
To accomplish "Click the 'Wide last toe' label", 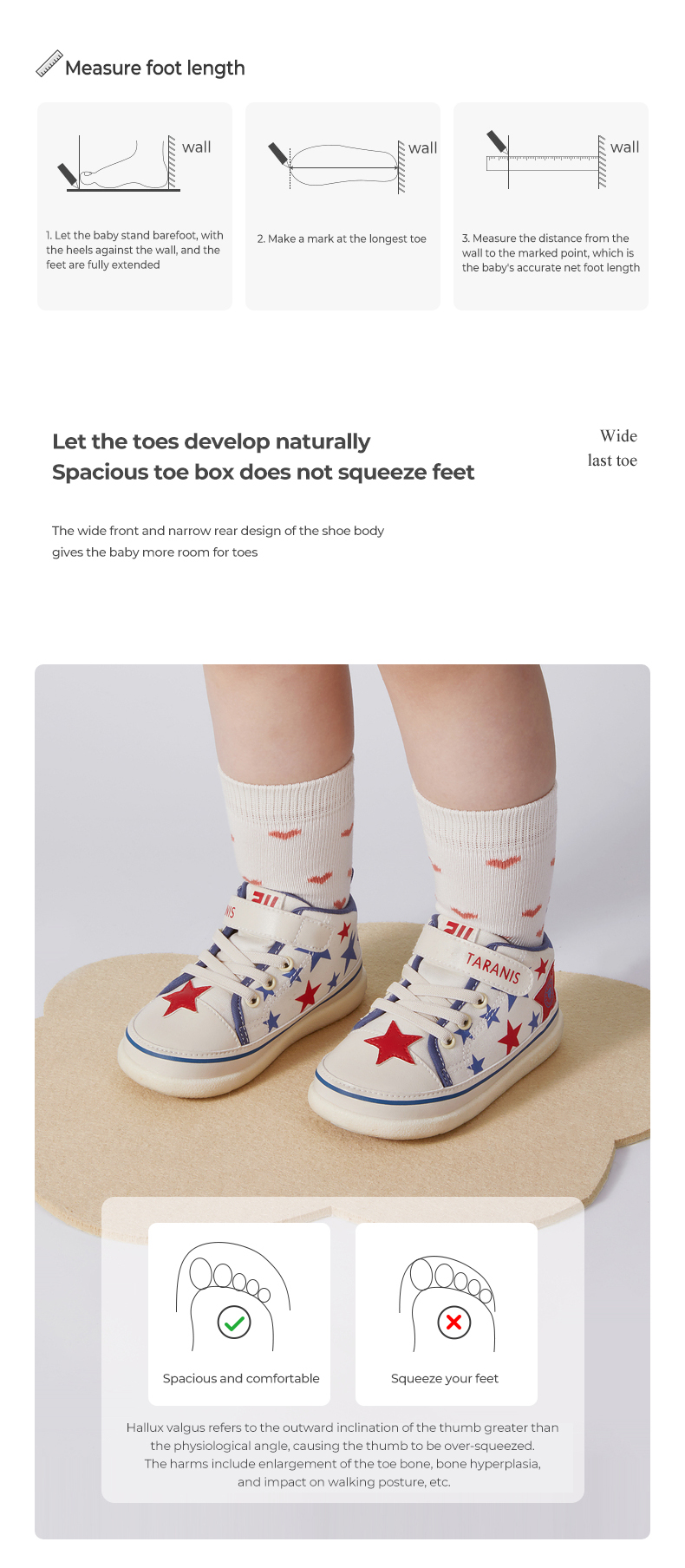I will (x=613, y=448).
